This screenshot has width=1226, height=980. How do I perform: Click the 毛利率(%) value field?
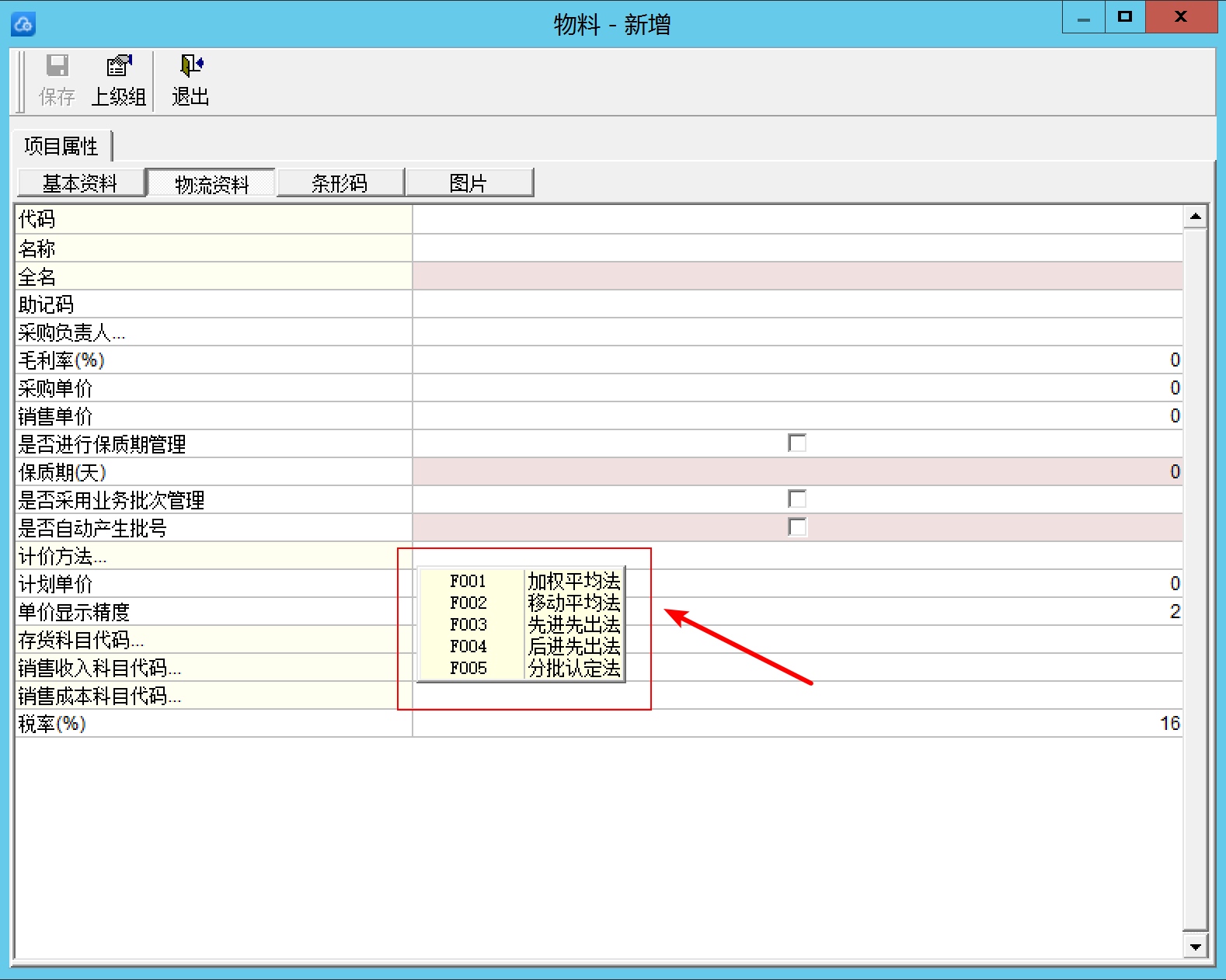(798, 360)
